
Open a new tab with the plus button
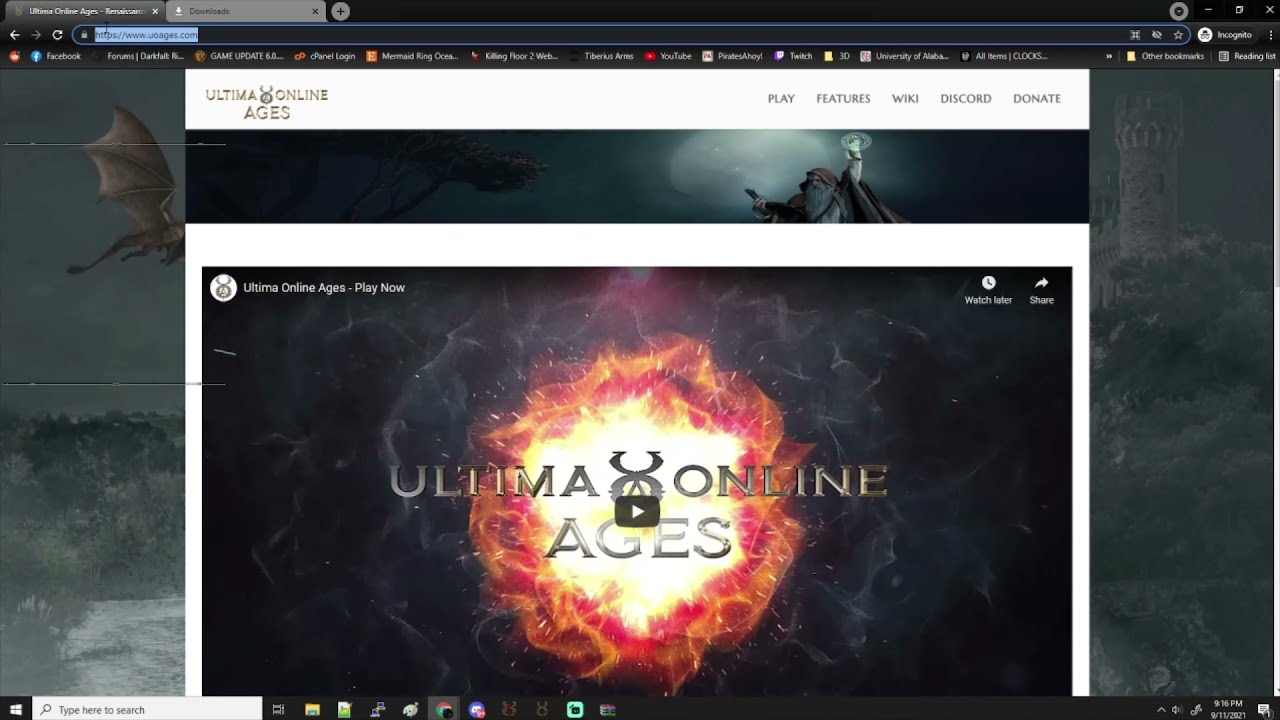(341, 11)
